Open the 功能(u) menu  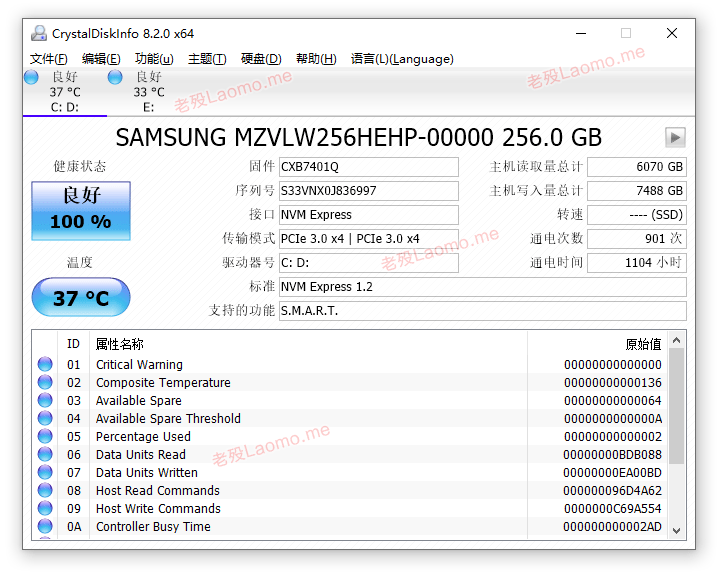click(154, 59)
